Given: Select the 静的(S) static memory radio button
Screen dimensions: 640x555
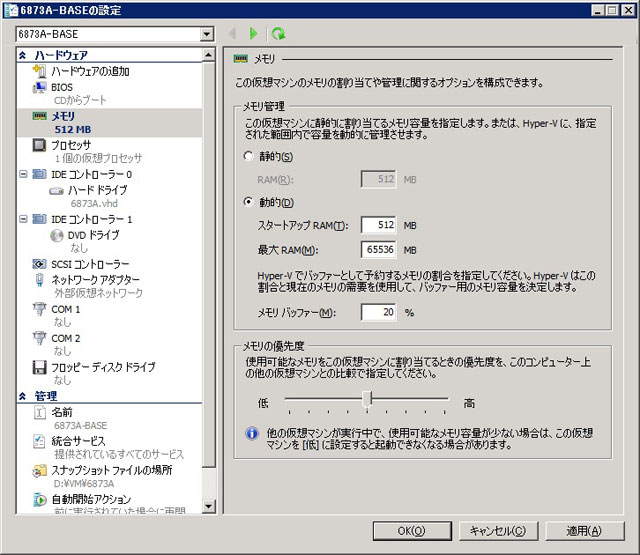Looking at the screenshot, I should [248, 156].
